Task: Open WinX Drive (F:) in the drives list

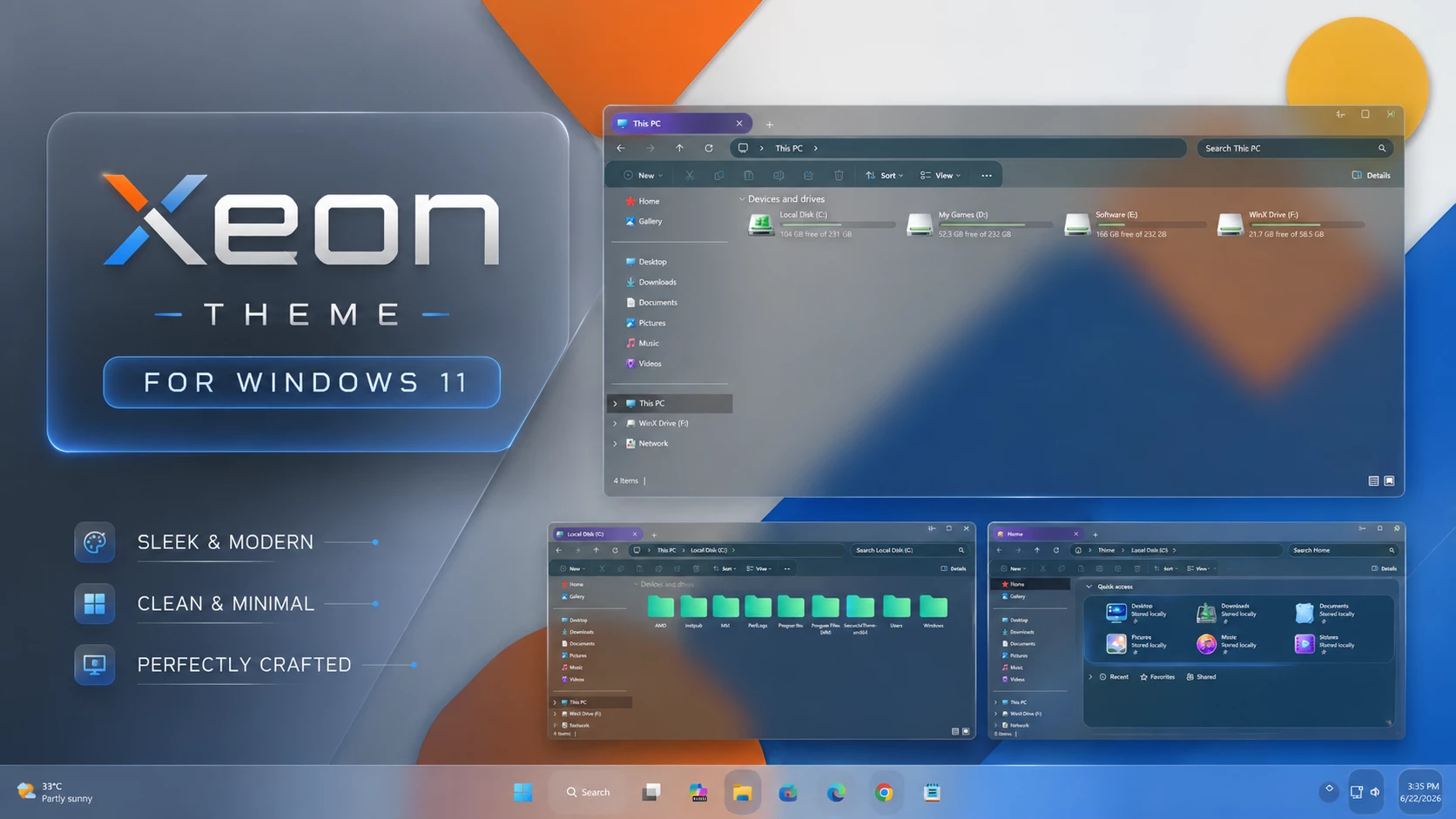Action: point(1291,224)
